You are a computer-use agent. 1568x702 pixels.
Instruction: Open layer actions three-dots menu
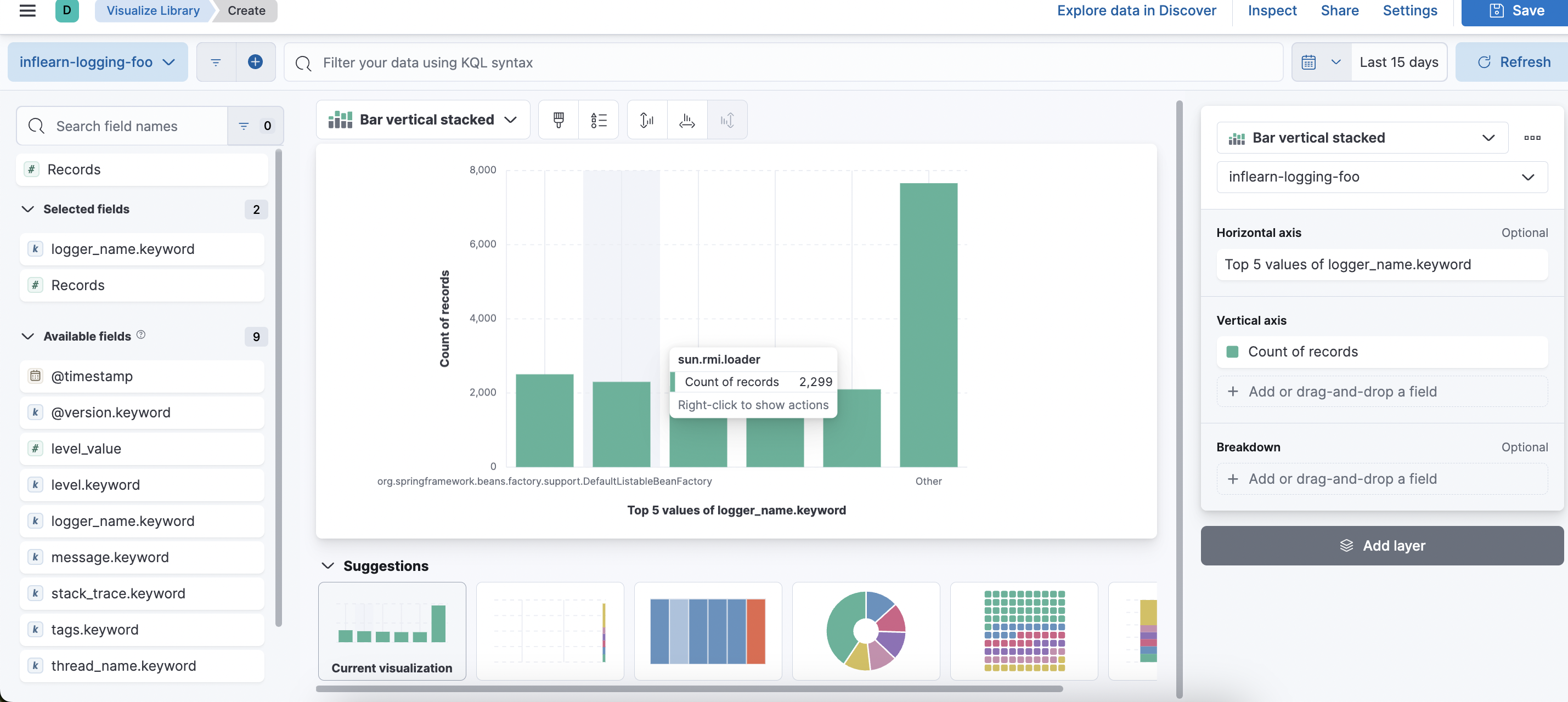(x=1532, y=138)
